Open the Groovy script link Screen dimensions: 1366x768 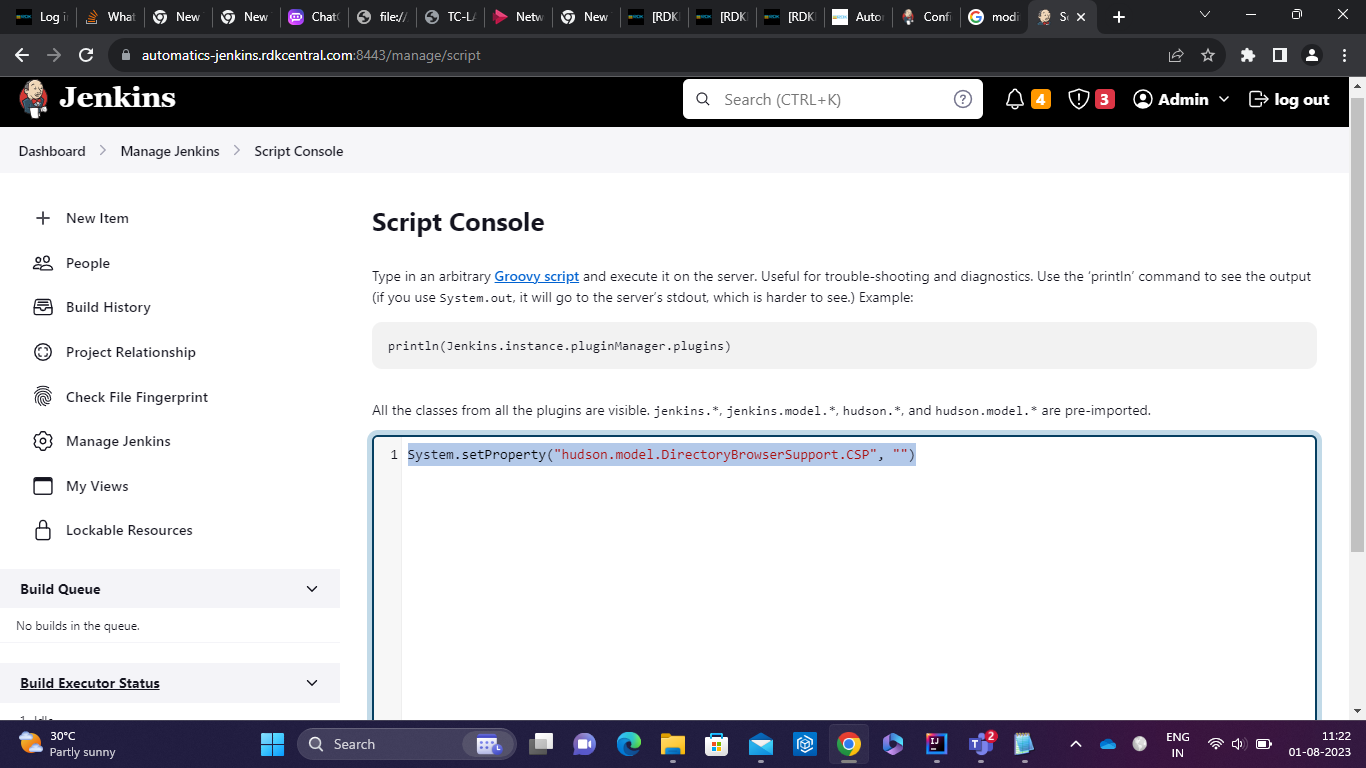(x=536, y=276)
